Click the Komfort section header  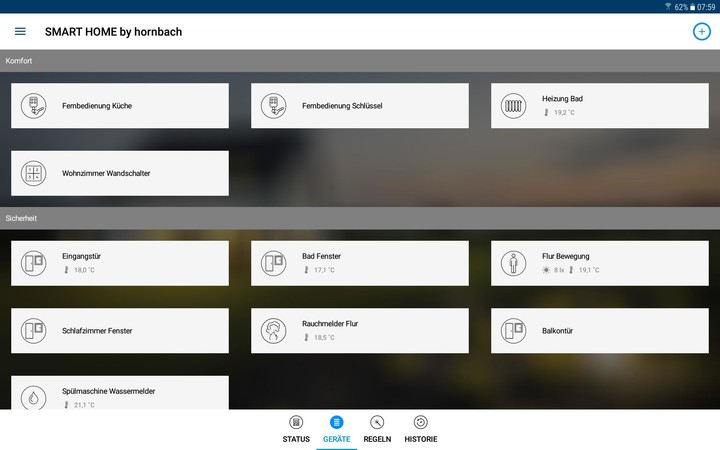(x=360, y=61)
